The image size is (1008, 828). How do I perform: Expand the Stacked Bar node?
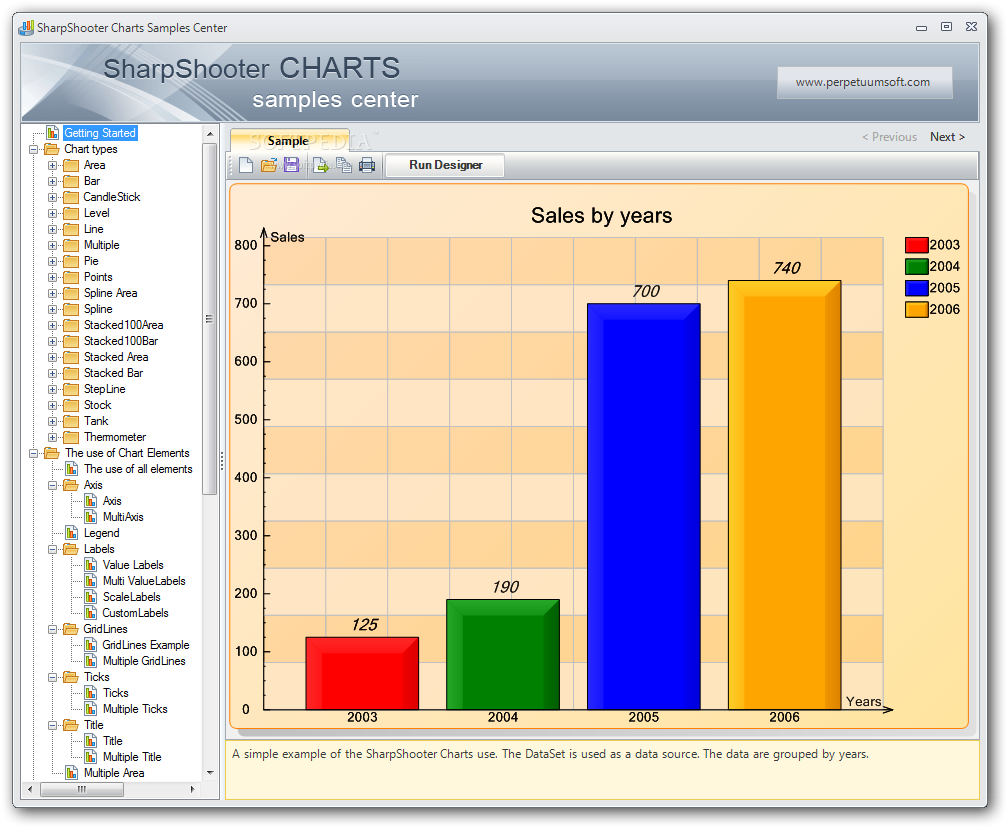coord(53,373)
